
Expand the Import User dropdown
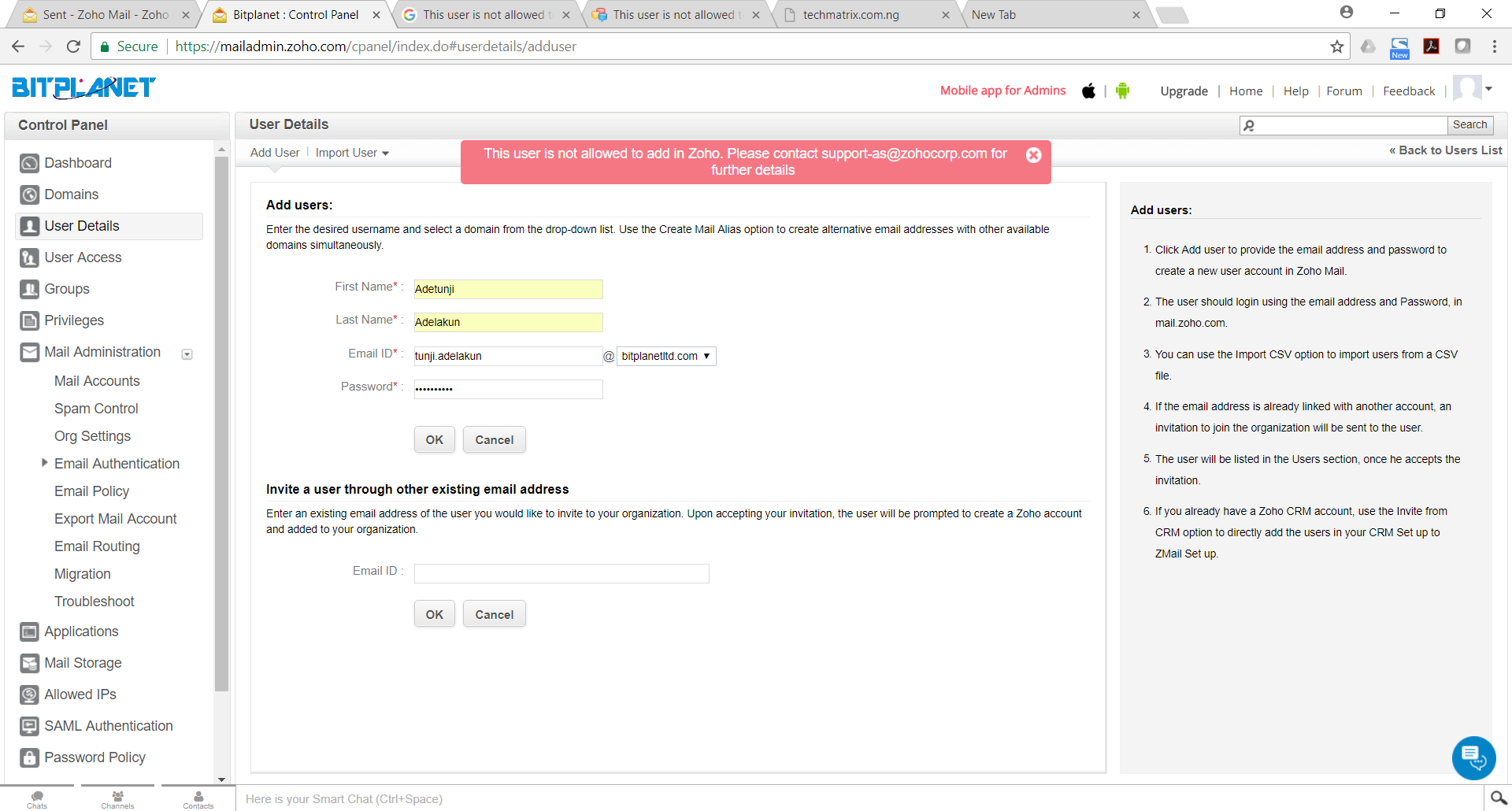tap(352, 153)
